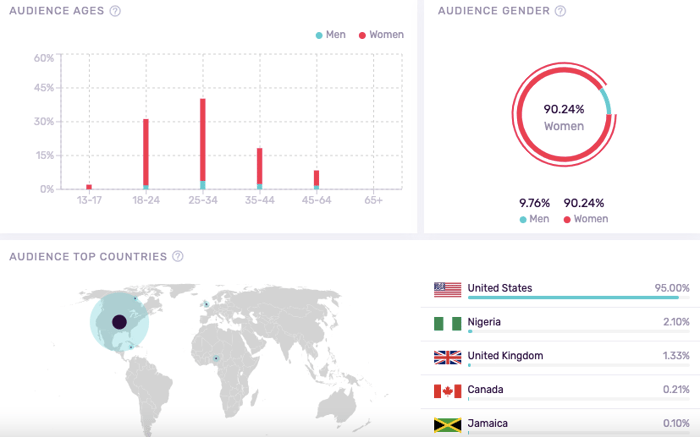This screenshot has height=437, width=700.
Task: Toggle the Men series in ages legend
Action: (x=331, y=35)
